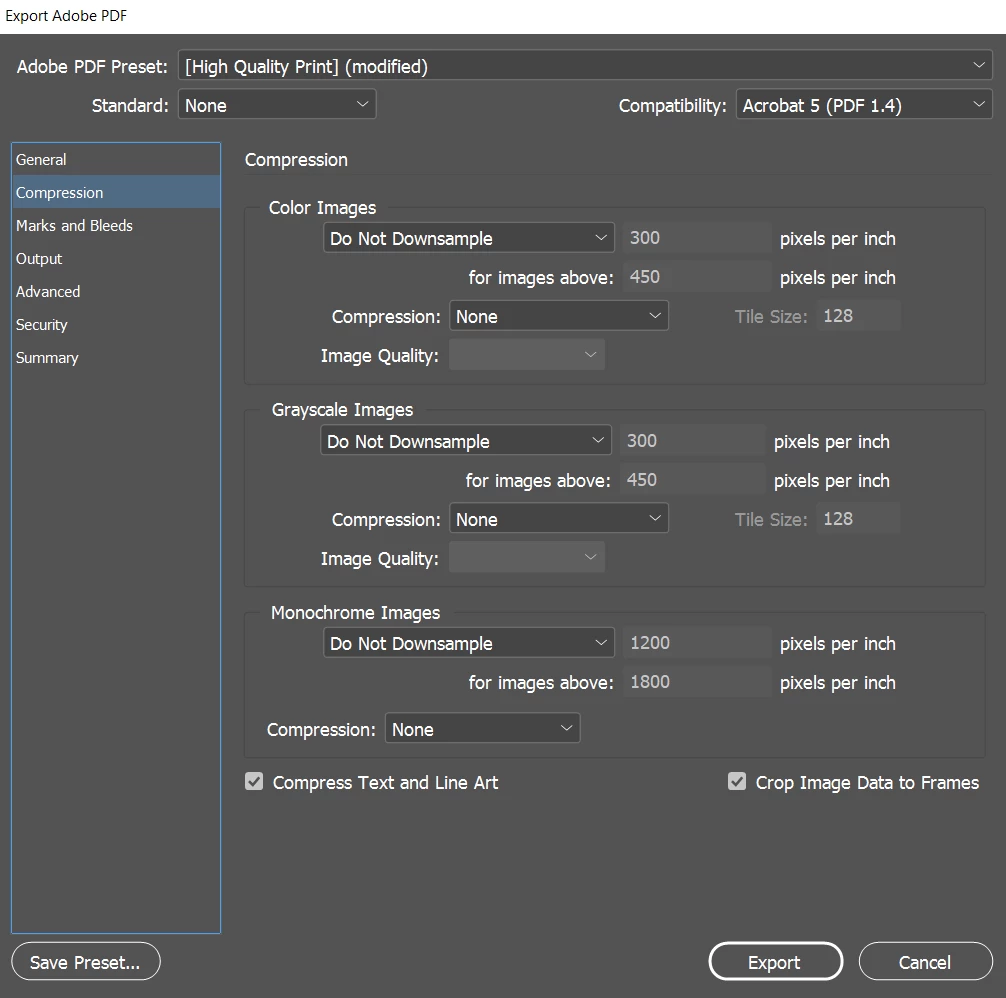Open the Security panel

click(x=116, y=325)
